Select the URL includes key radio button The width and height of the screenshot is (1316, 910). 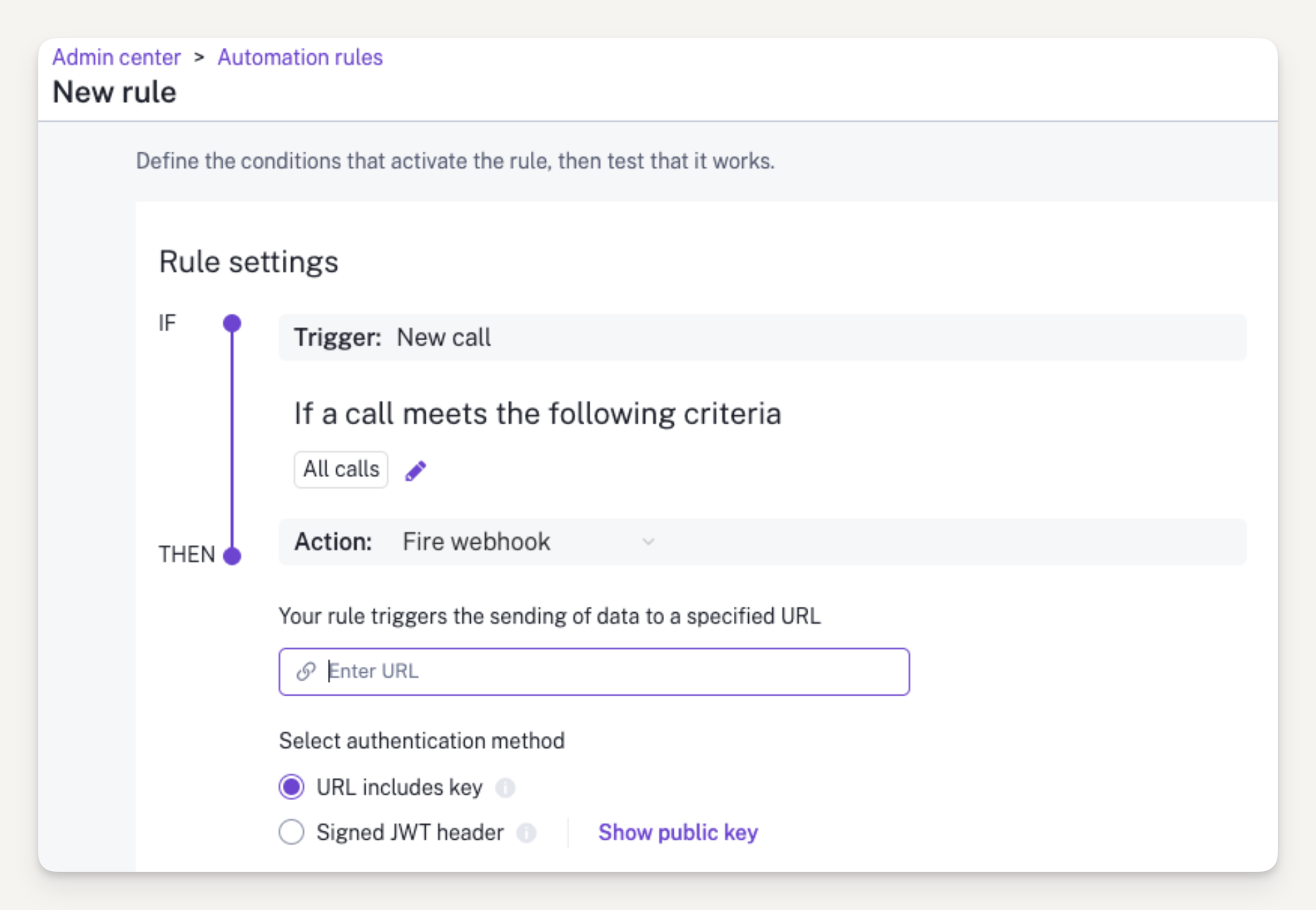(x=292, y=787)
